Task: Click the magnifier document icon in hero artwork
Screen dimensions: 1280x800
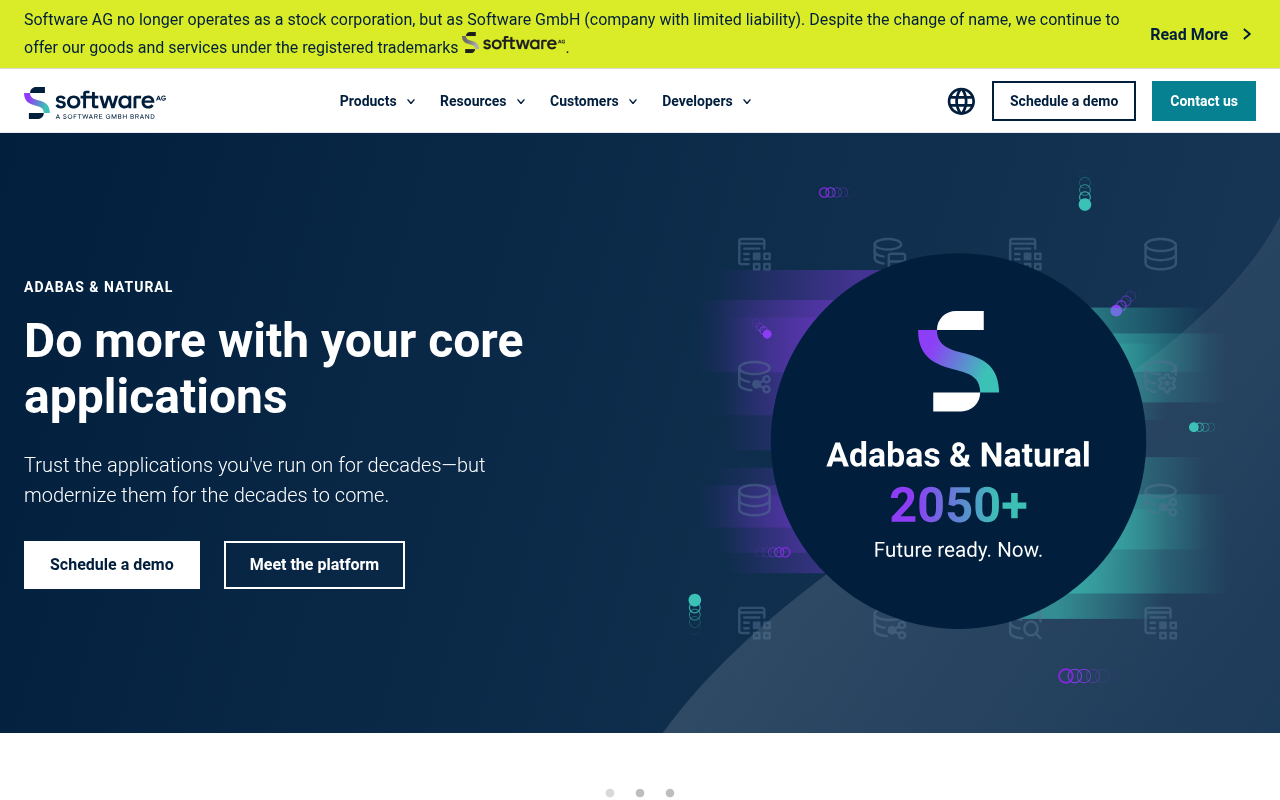Action: (1024, 628)
